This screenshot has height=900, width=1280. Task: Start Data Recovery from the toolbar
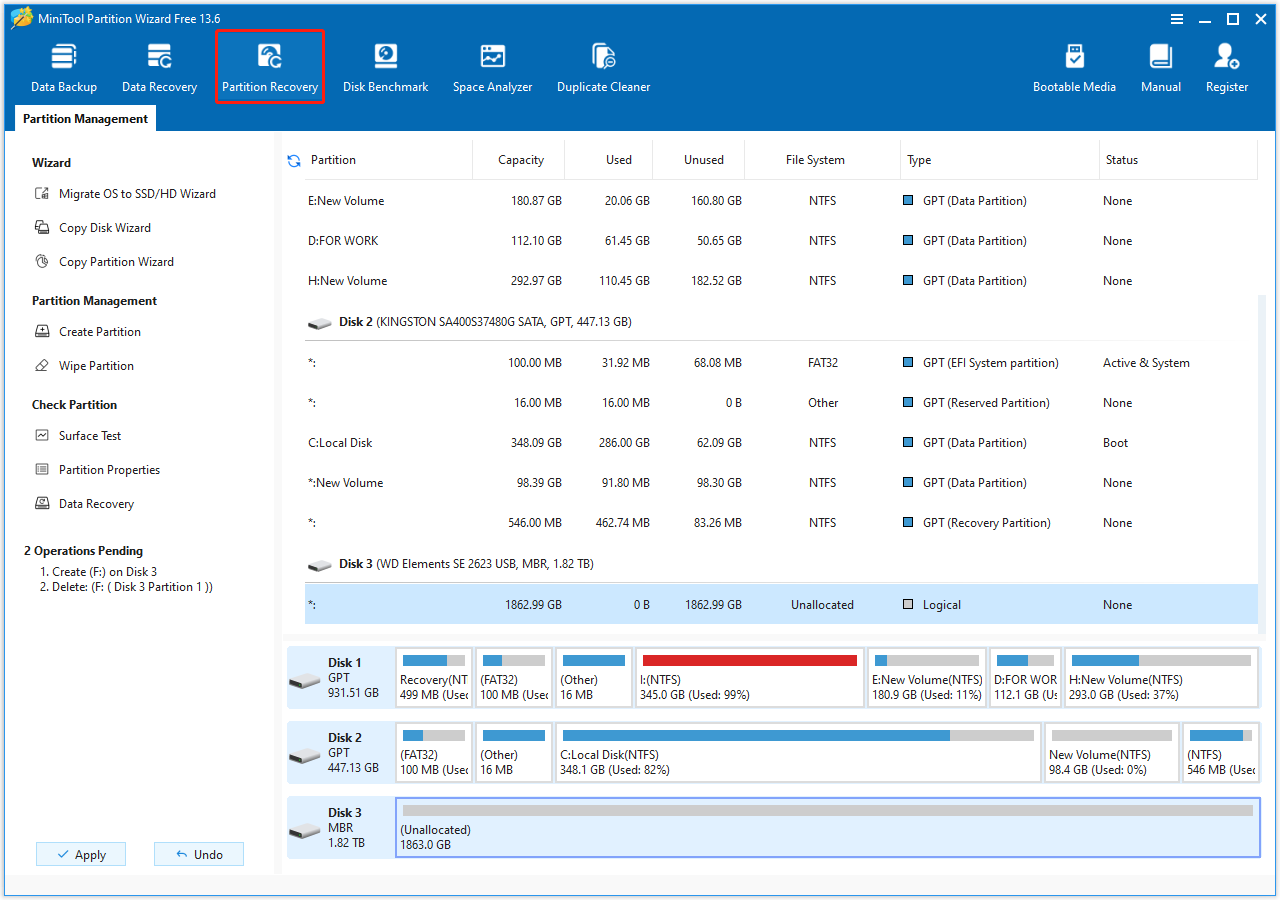point(159,66)
